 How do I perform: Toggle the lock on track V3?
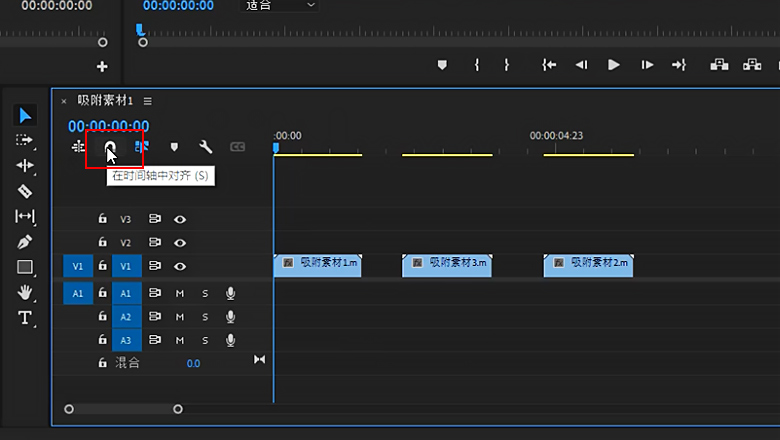[102, 219]
